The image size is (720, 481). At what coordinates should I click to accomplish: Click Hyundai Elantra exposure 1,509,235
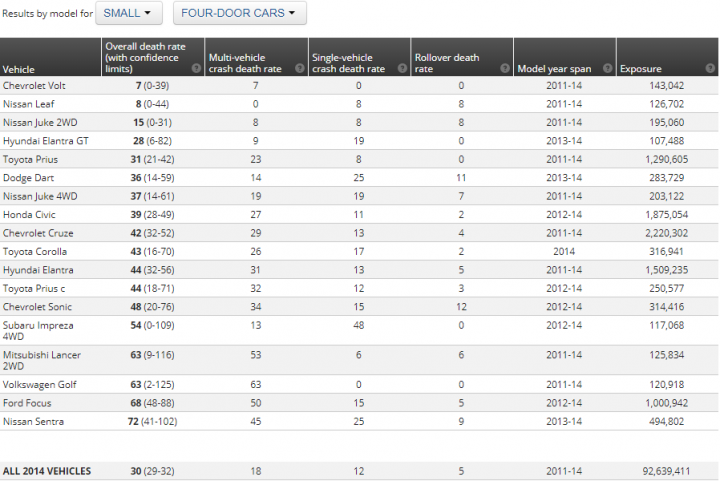[666, 270]
